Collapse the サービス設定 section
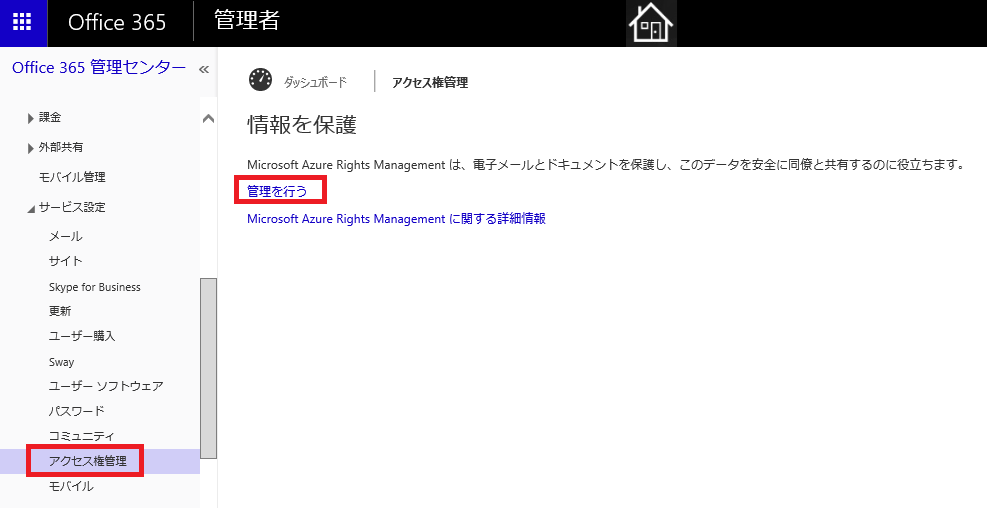 click(x=31, y=208)
